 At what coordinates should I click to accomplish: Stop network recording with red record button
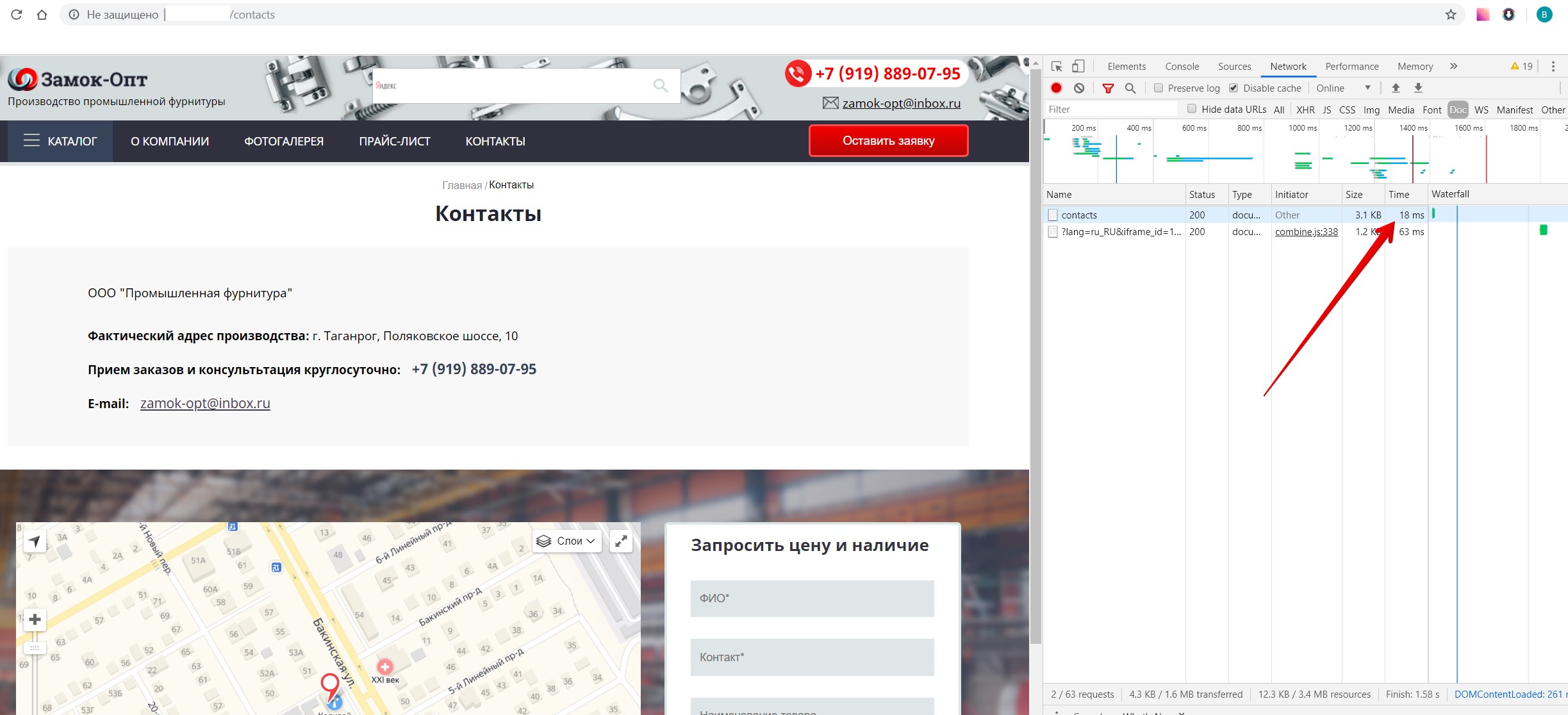click(1057, 88)
